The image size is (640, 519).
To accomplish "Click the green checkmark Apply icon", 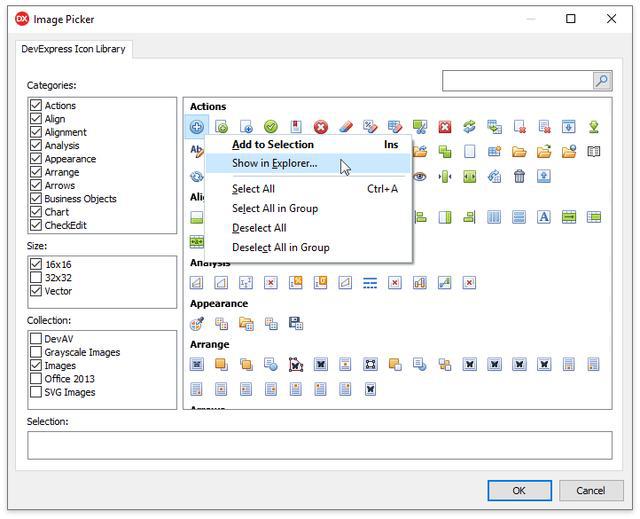I will coord(271,127).
